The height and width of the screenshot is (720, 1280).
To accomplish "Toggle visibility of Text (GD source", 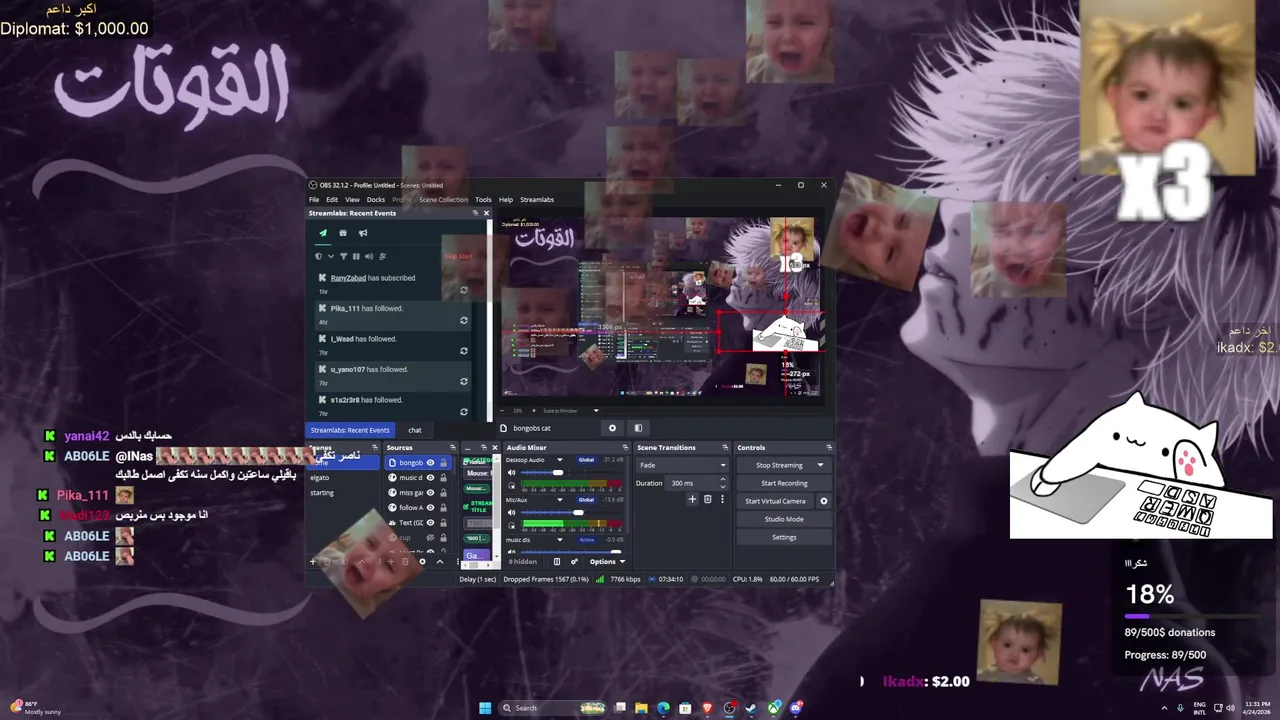I will (431, 523).
